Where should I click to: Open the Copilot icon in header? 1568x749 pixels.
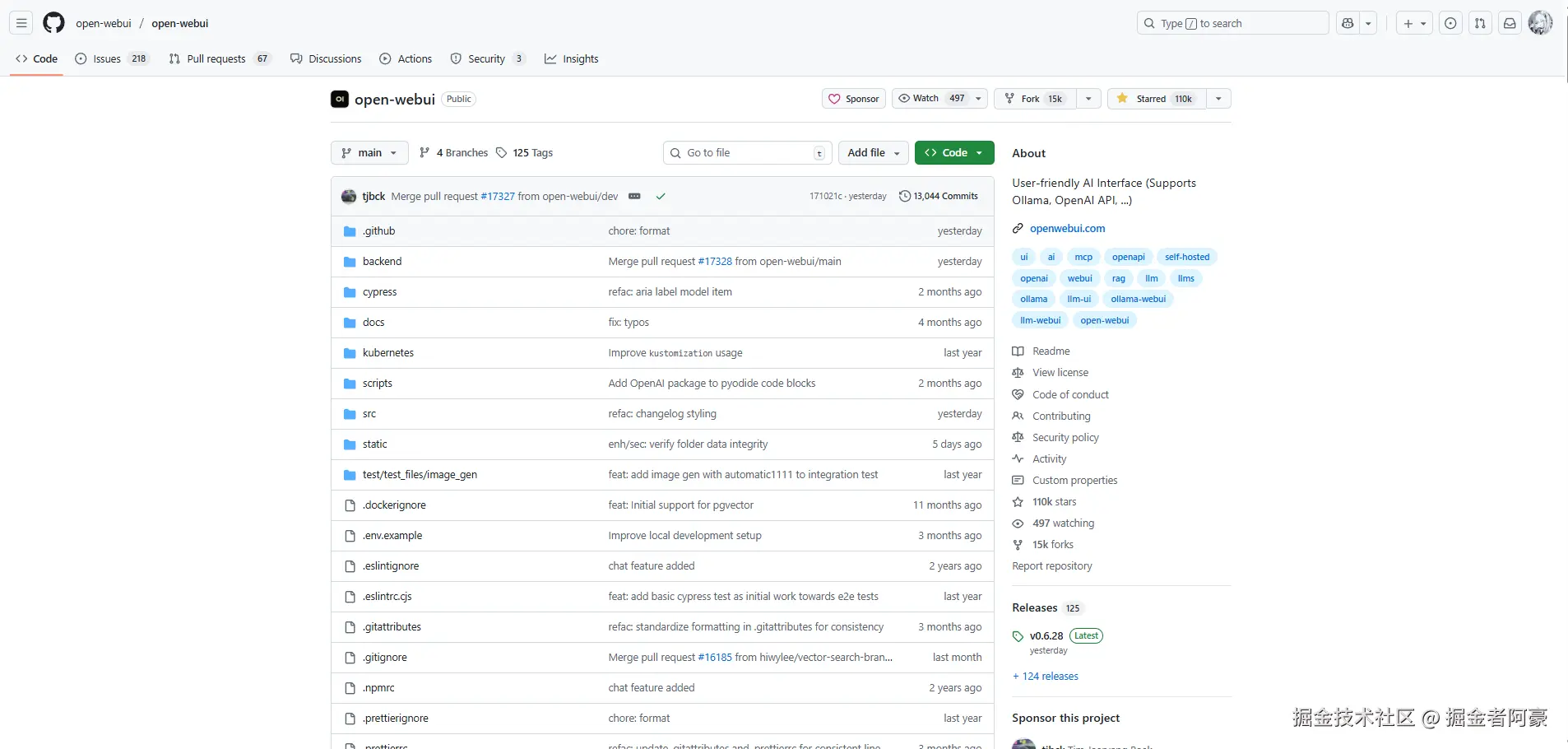coord(1348,23)
